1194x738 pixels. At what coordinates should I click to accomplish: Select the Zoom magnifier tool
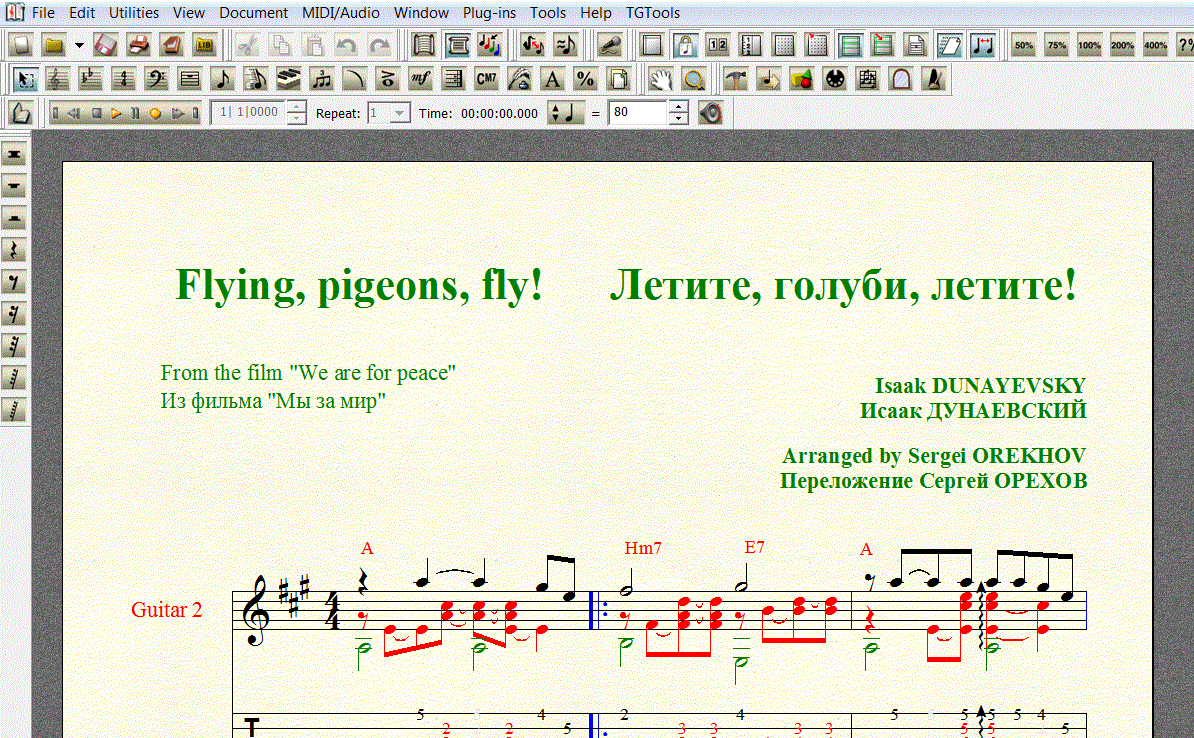click(x=693, y=79)
